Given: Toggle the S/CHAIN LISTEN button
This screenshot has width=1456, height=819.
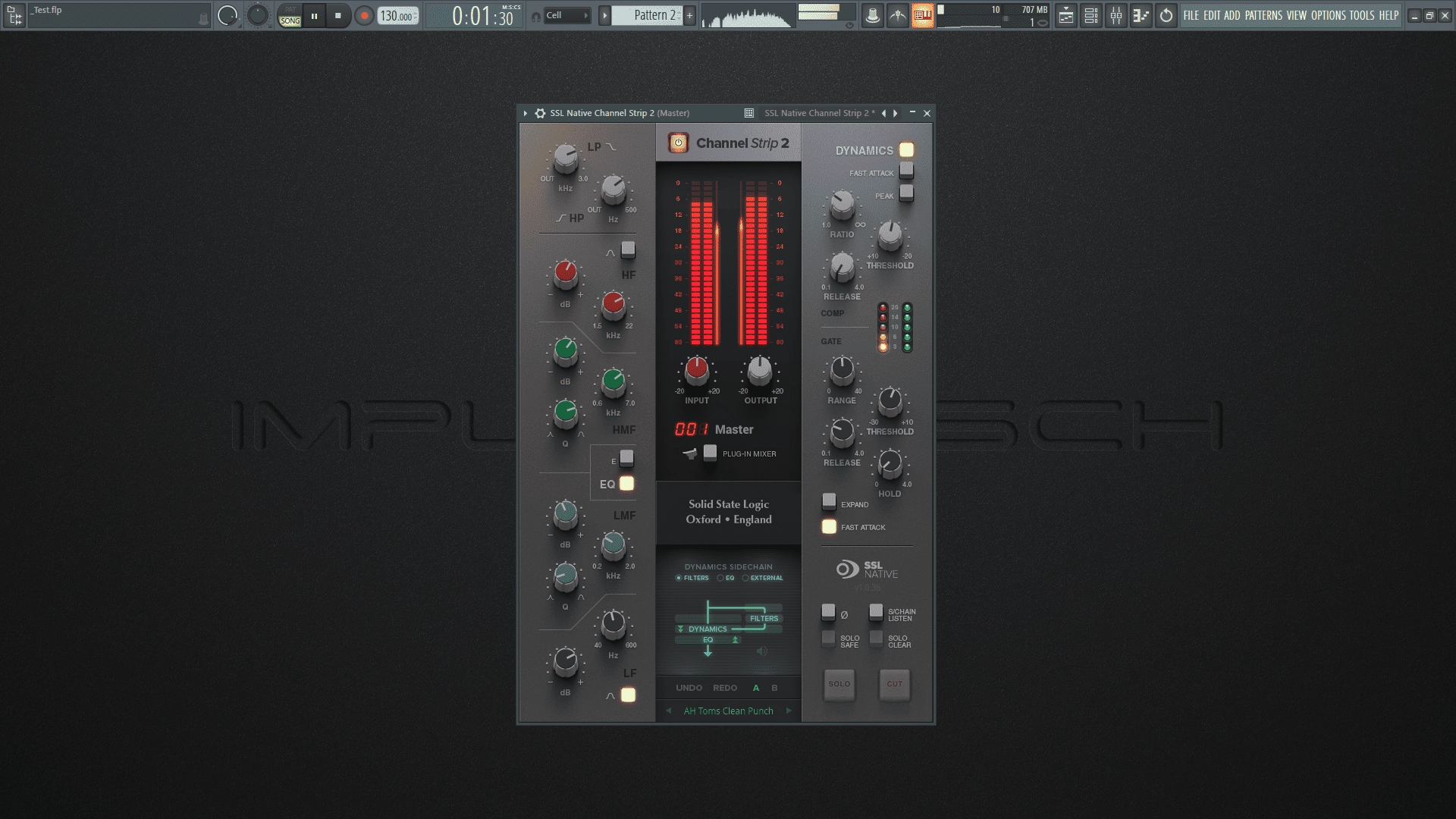Looking at the screenshot, I should point(876,612).
